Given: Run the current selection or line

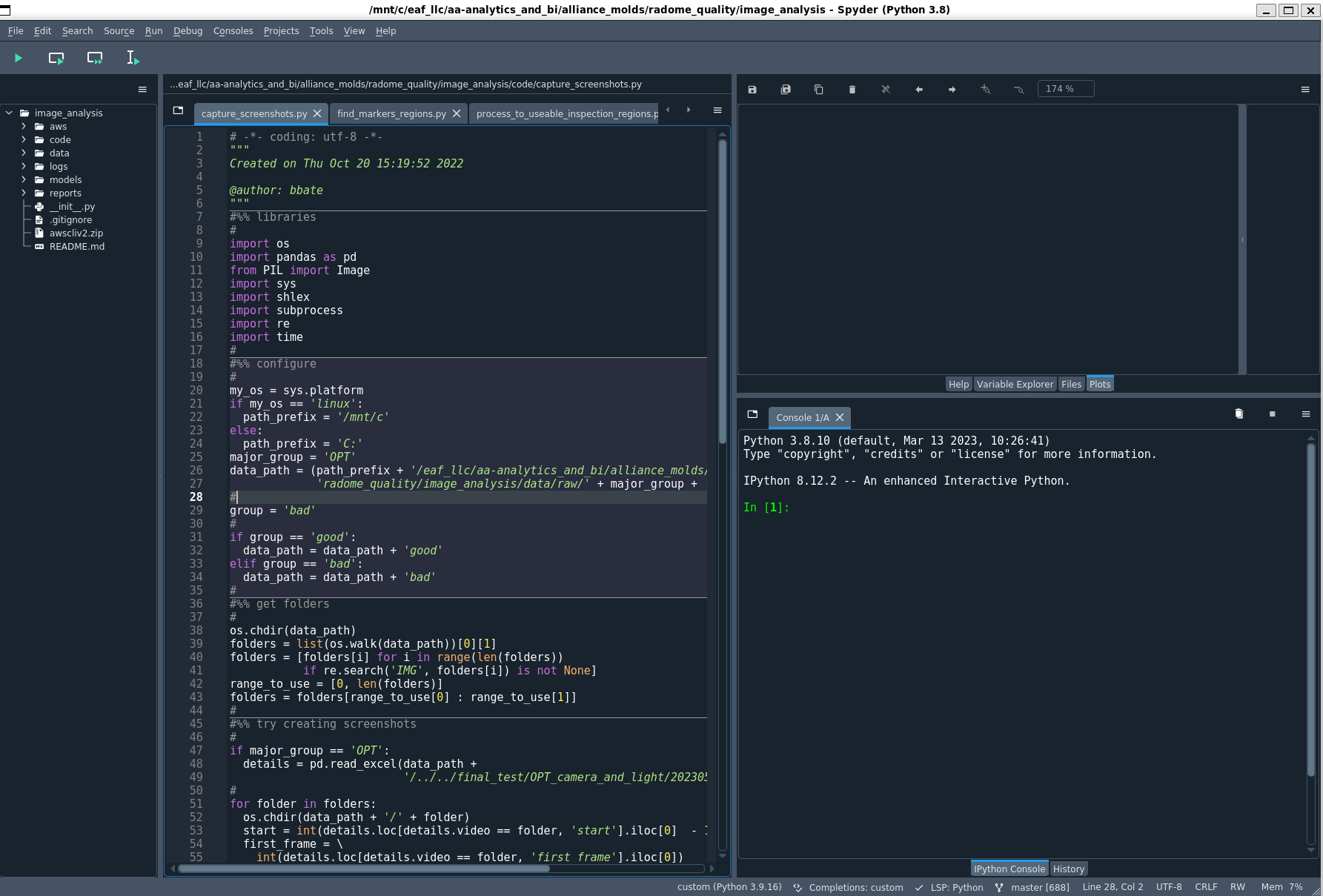Looking at the screenshot, I should coord(132,58).
